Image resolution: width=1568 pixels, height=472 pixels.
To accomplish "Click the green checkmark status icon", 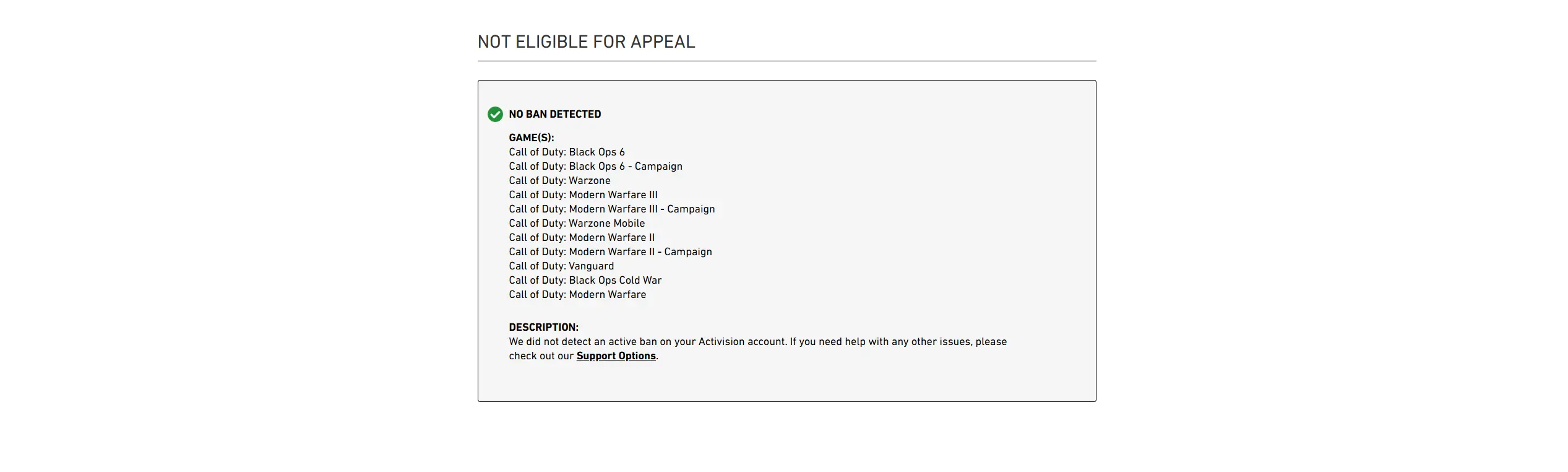I will coord(495,115).
